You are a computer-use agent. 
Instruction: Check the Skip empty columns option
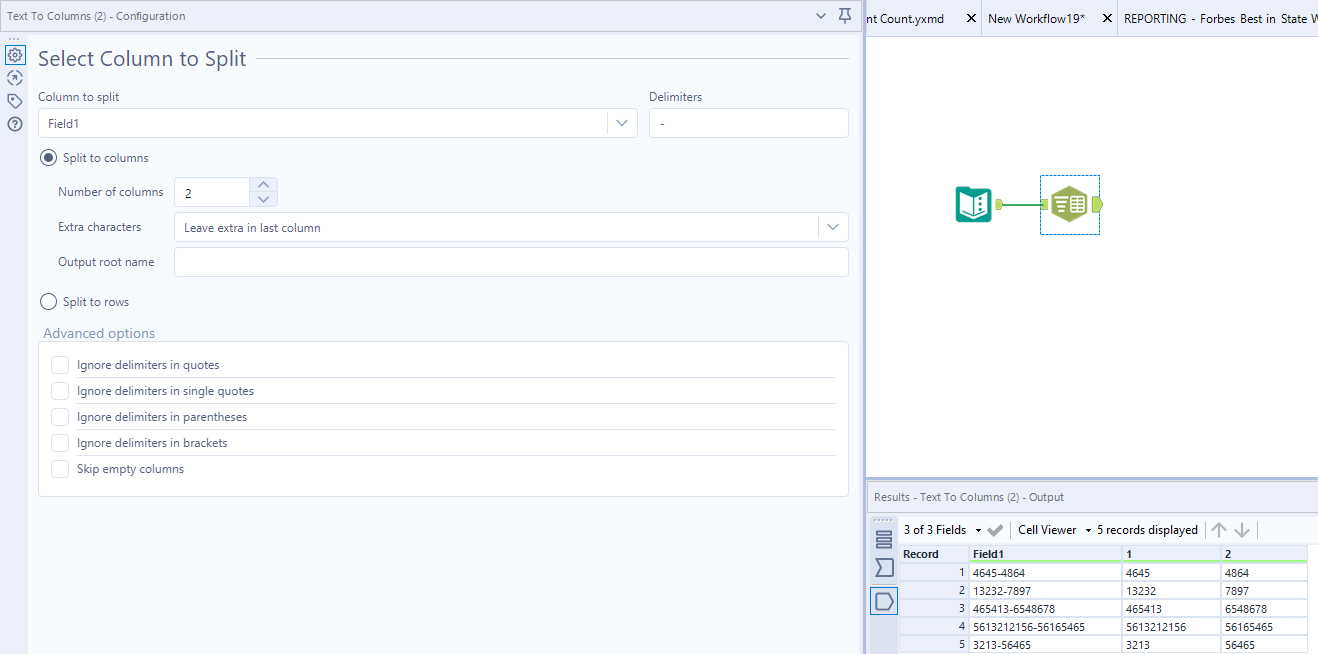click(x=59, y=467)
